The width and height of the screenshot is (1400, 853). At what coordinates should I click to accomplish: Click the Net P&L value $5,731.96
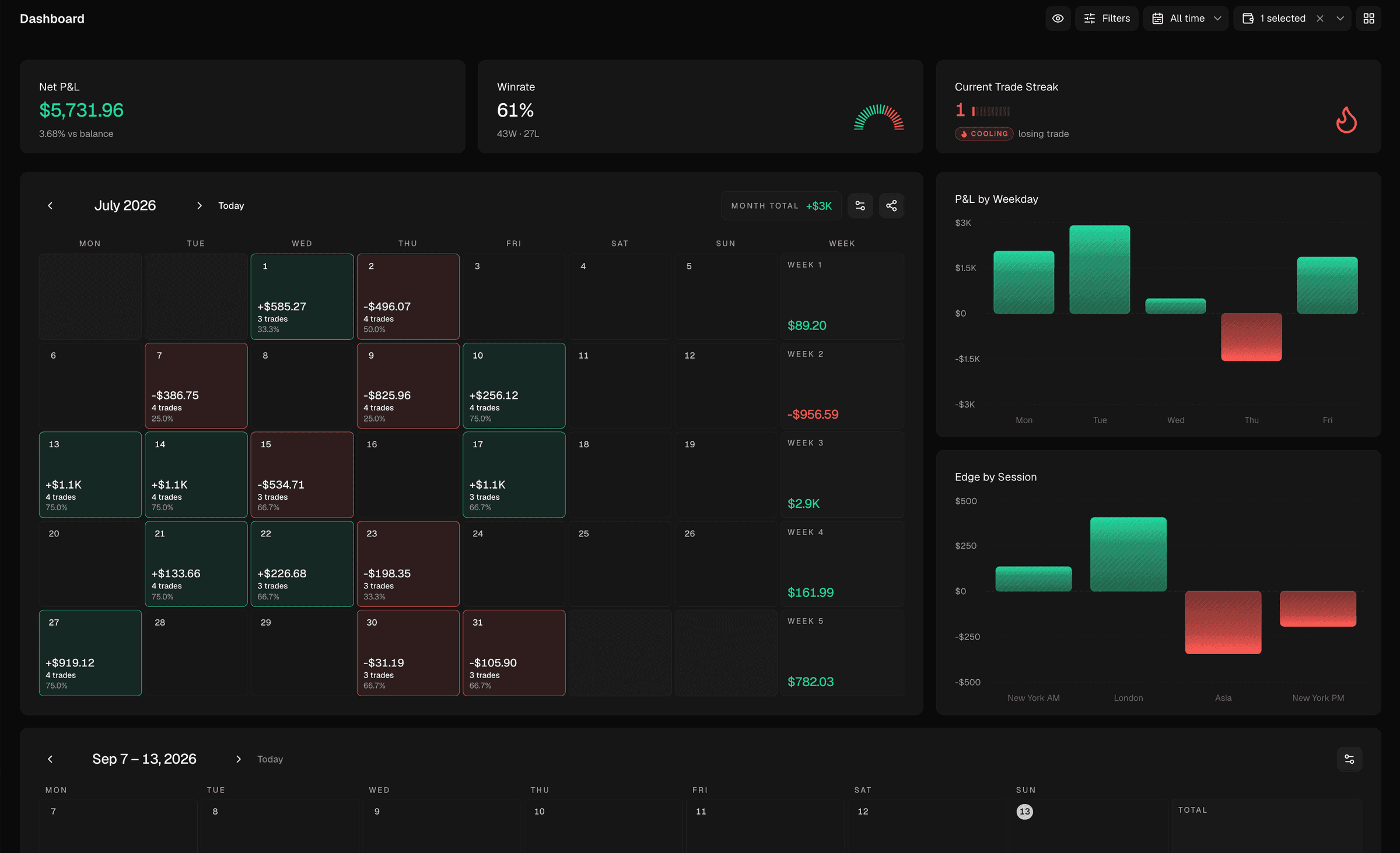pos(81,110)
